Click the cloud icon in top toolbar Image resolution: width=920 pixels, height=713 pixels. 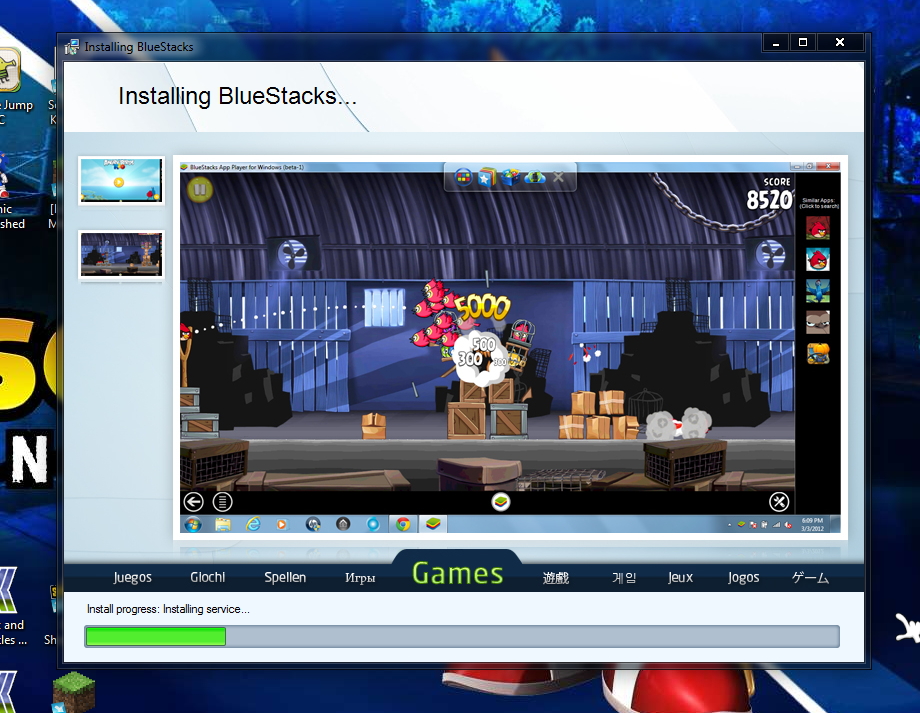tap(535, 177)
